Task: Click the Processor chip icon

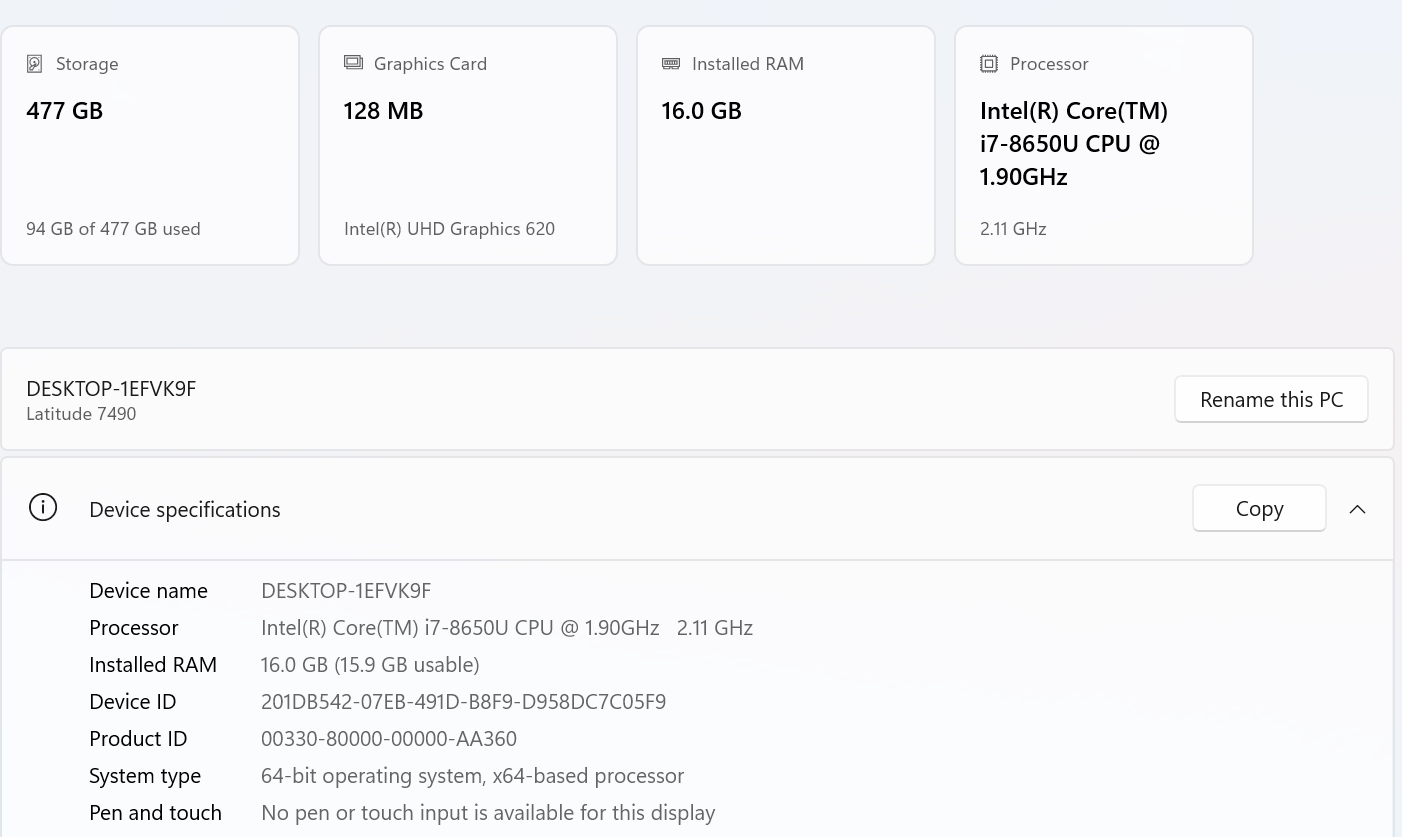Action: (x=989, y=64)
